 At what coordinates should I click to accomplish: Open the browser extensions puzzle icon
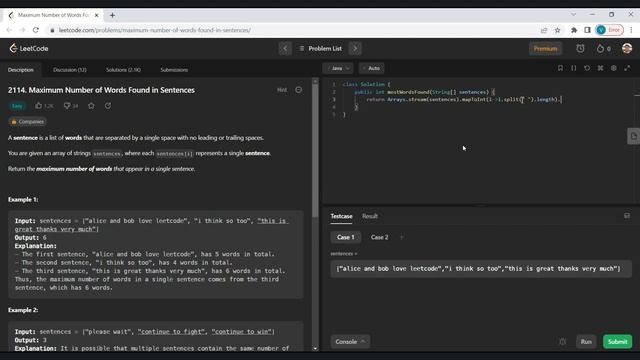pyautogui.click(x=574, y=30)
